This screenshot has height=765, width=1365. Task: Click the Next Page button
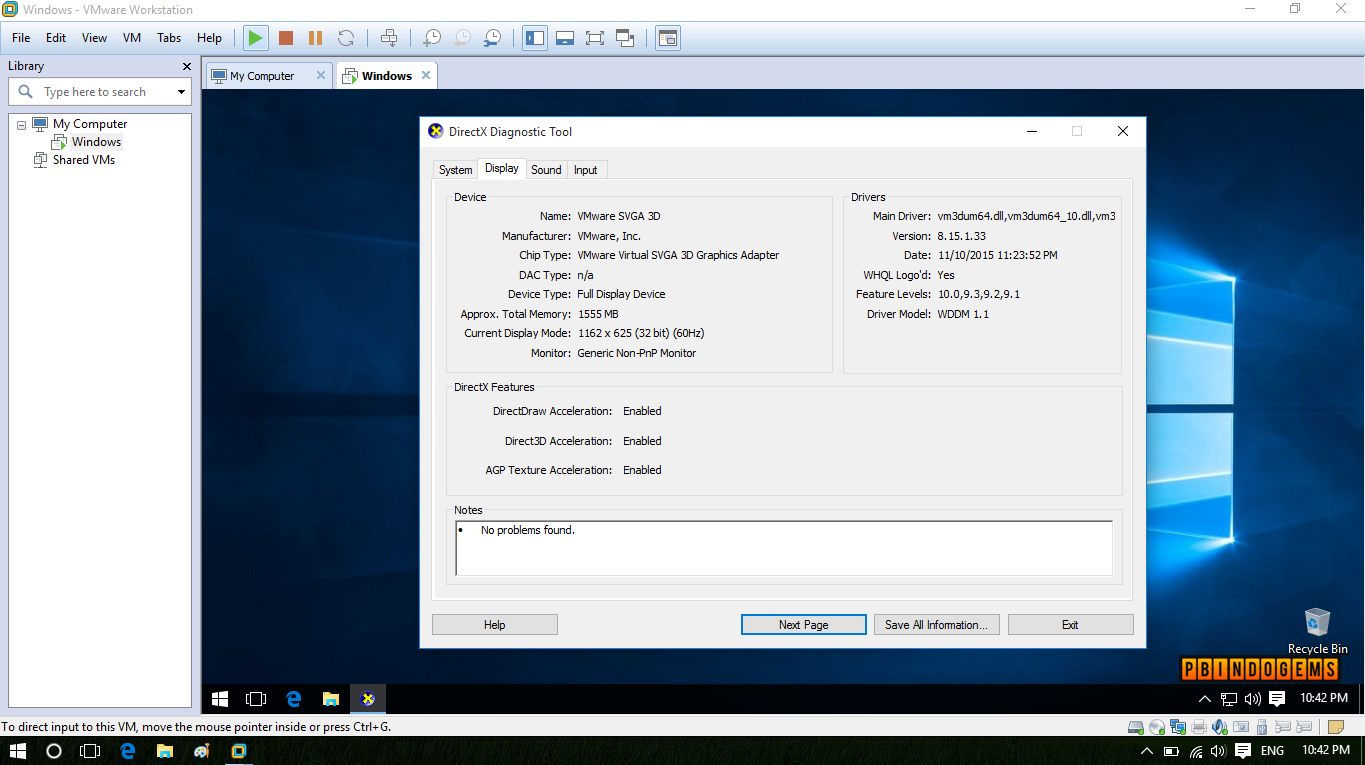click(804, 625)
